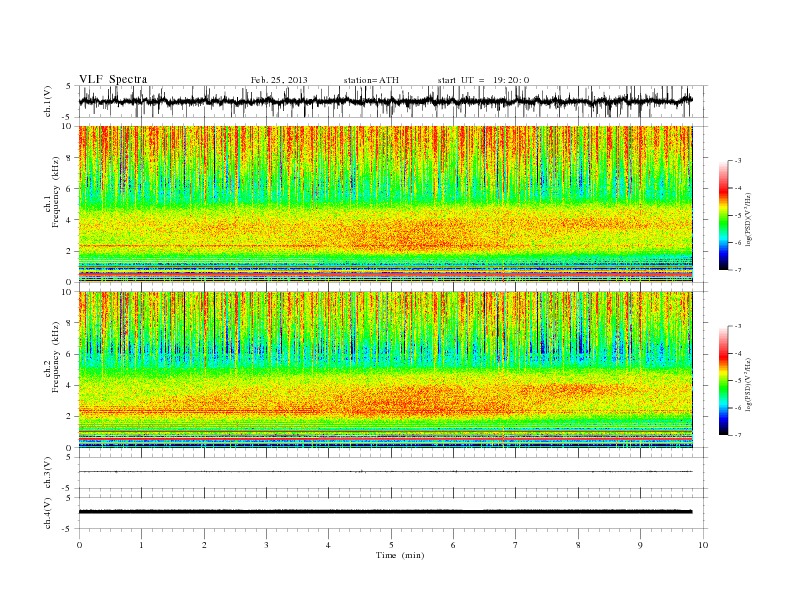Click the "9" tick on the time axis
Viewport: 792px width, 612px height.
[640, 545]
